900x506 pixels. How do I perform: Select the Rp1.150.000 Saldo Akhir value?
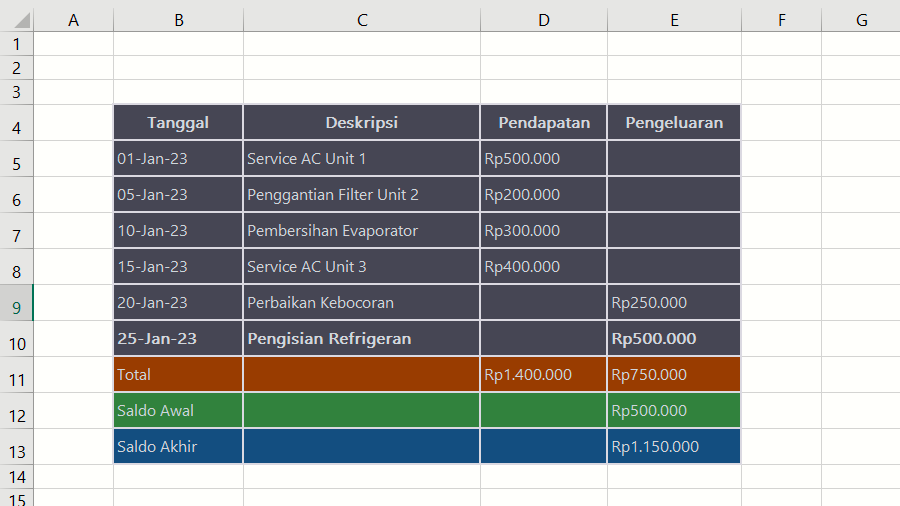point(674,446)
